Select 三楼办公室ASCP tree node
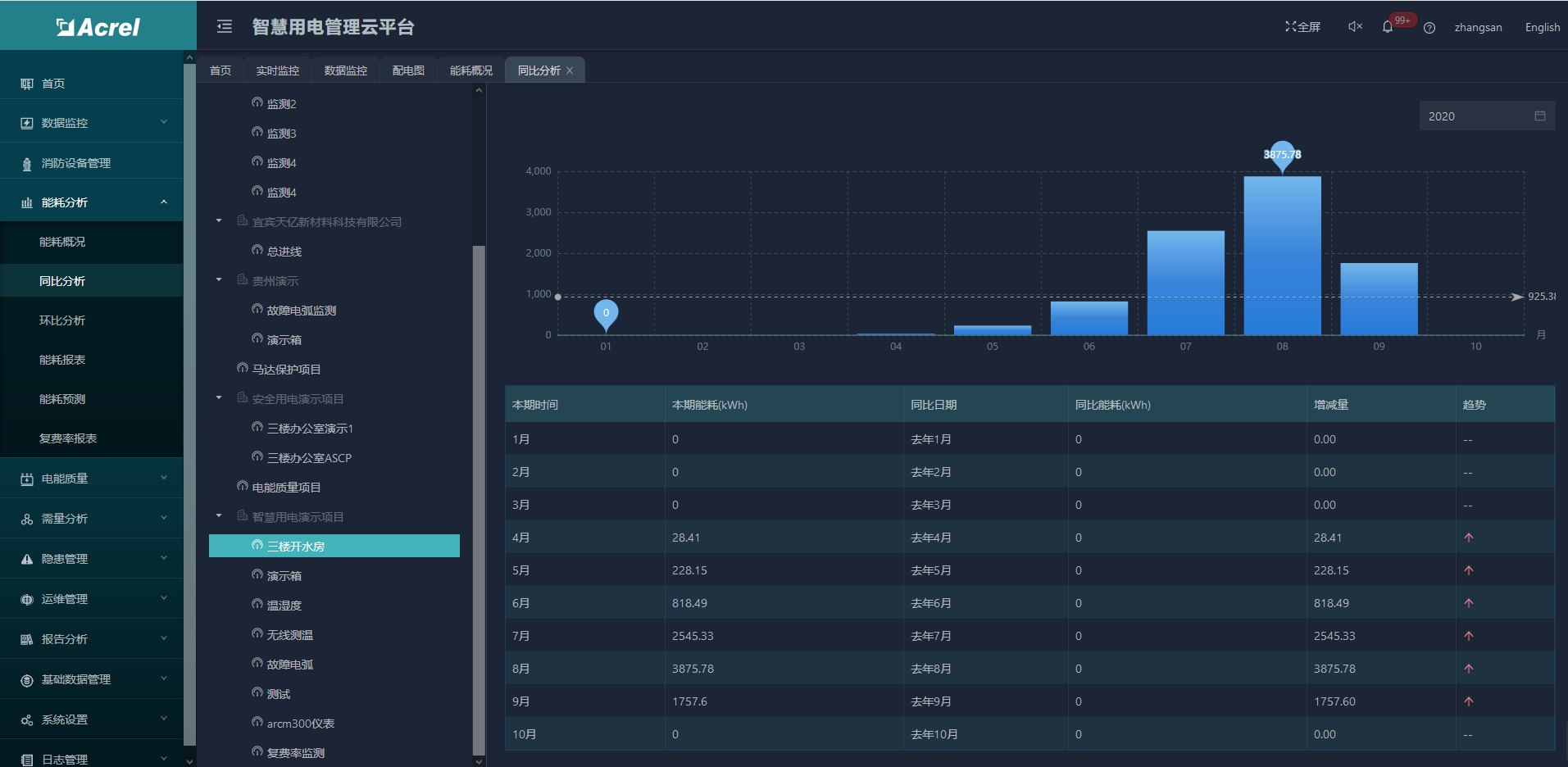This screenshot has height=767, width=1568. (309, 458)
